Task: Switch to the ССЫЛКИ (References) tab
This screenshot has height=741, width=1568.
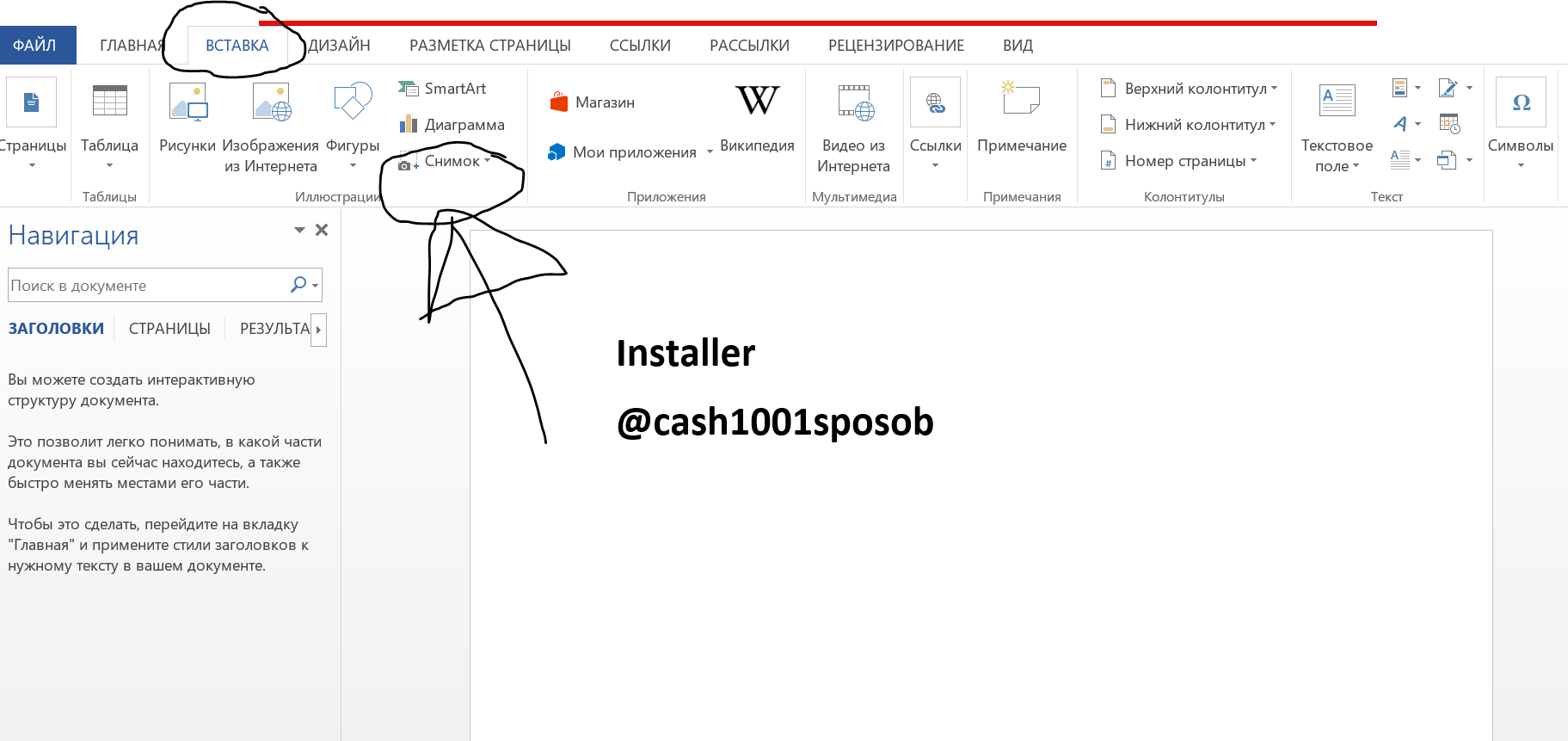Action: click(x=640, y=46)
